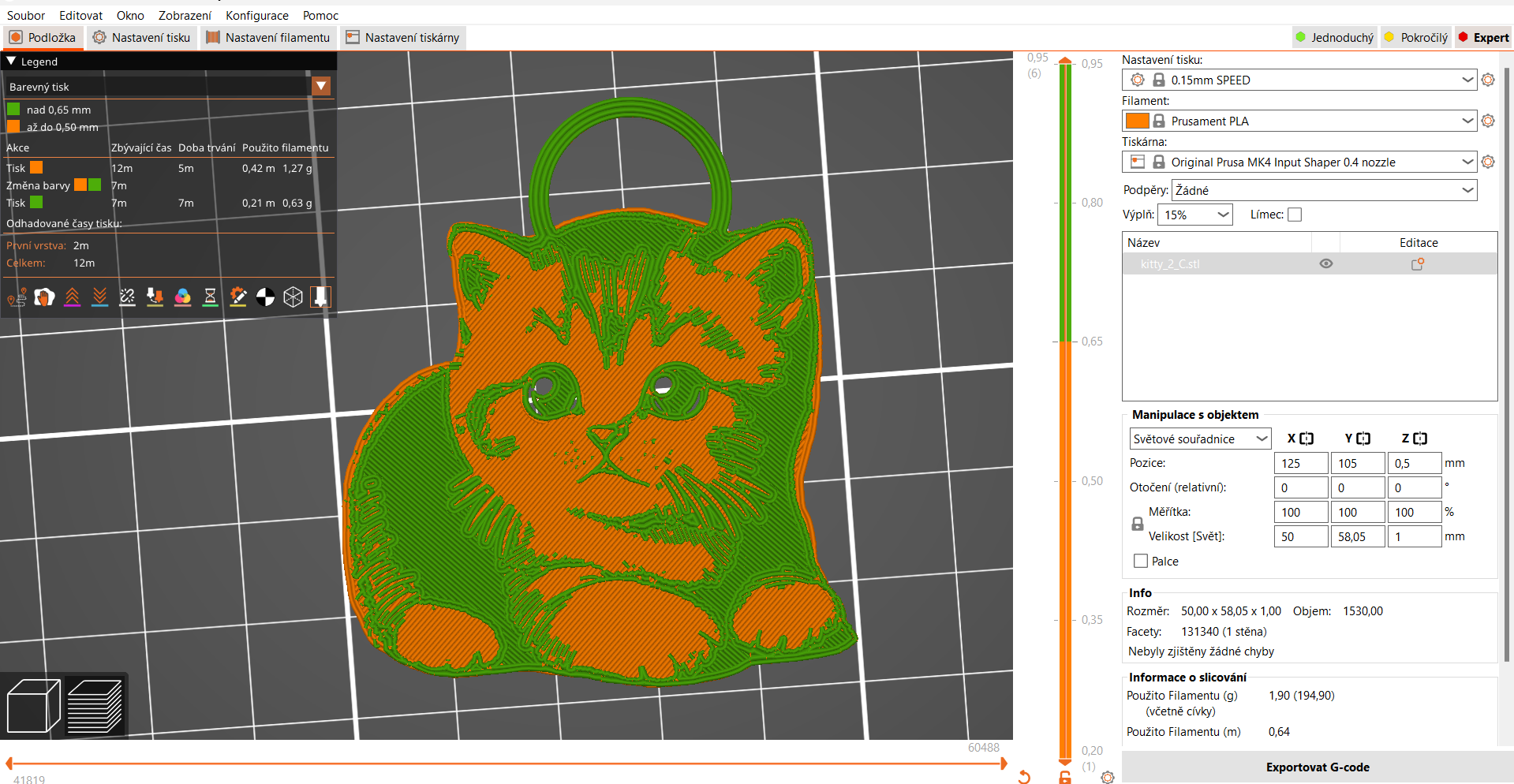
Task: Open settings gear beside 0.15mm SPEED preset
Action: pos(1488,80)
